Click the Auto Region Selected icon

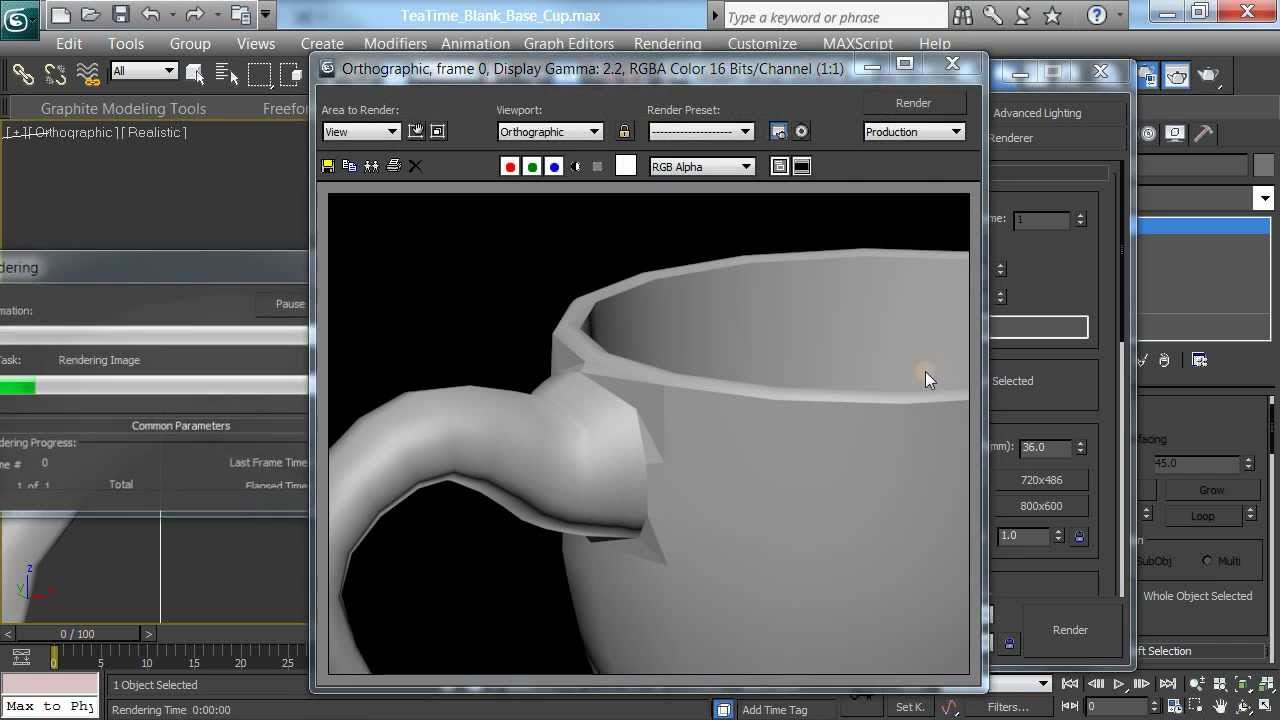pyautogui.click(x=437, y=131)
